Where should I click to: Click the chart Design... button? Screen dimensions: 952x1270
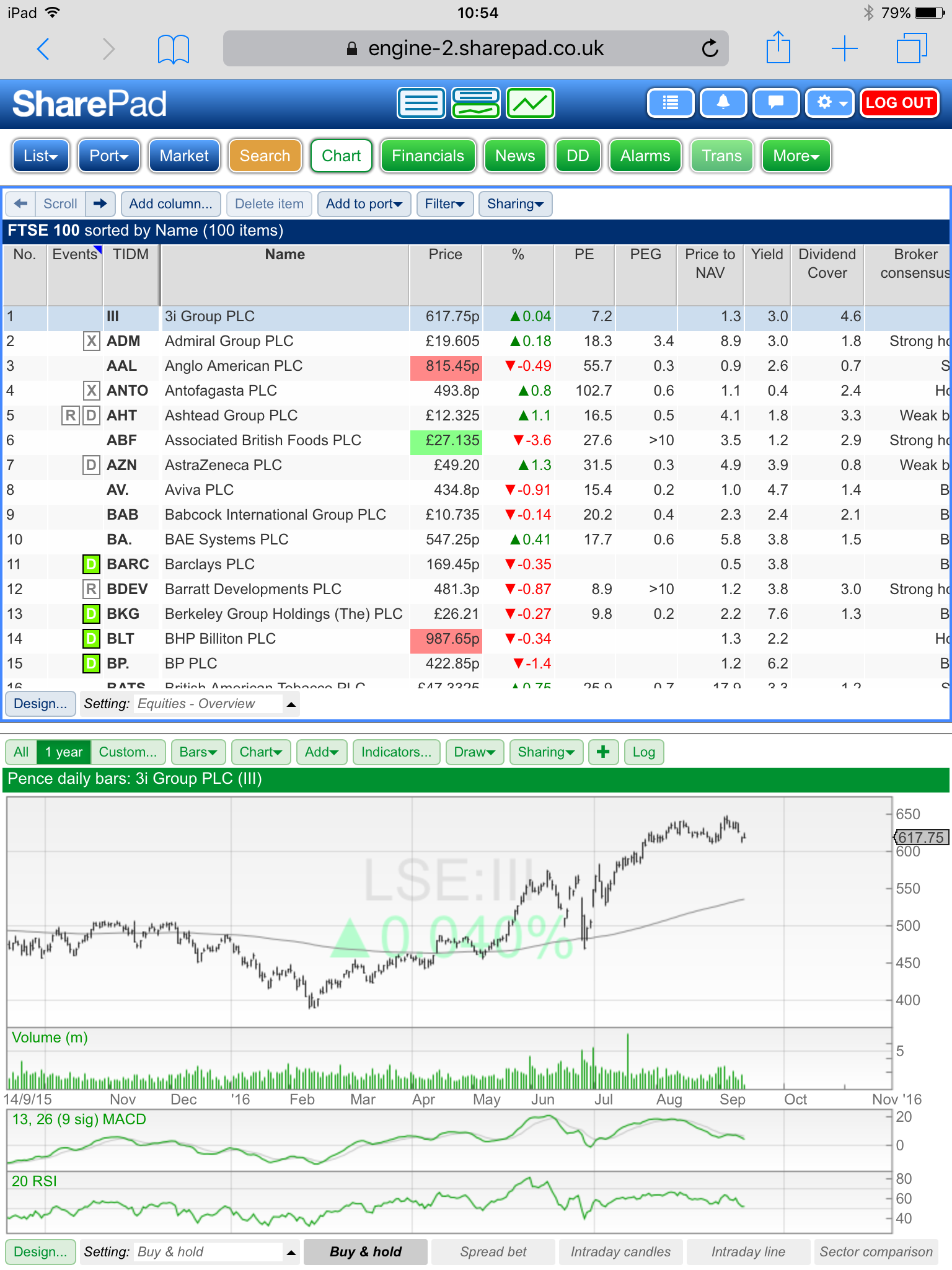[40, 1251]
